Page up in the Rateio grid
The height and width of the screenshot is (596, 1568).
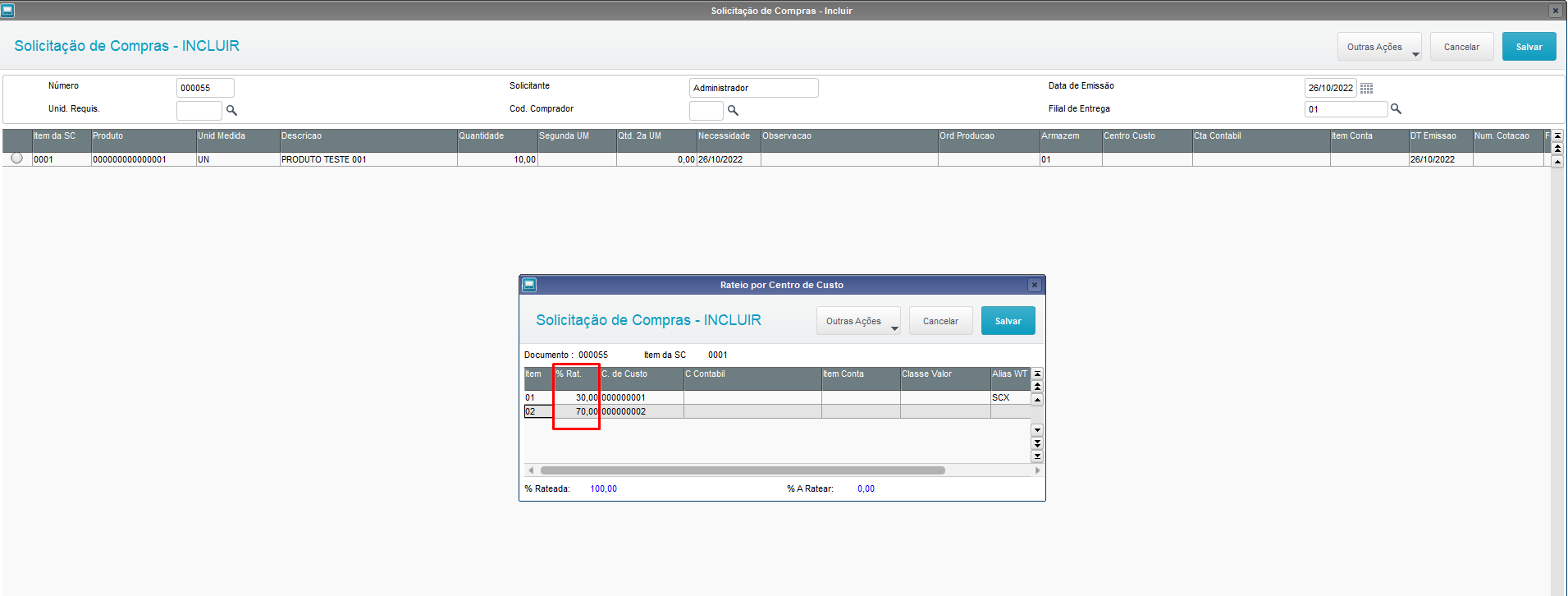(x=1037, y=386)
